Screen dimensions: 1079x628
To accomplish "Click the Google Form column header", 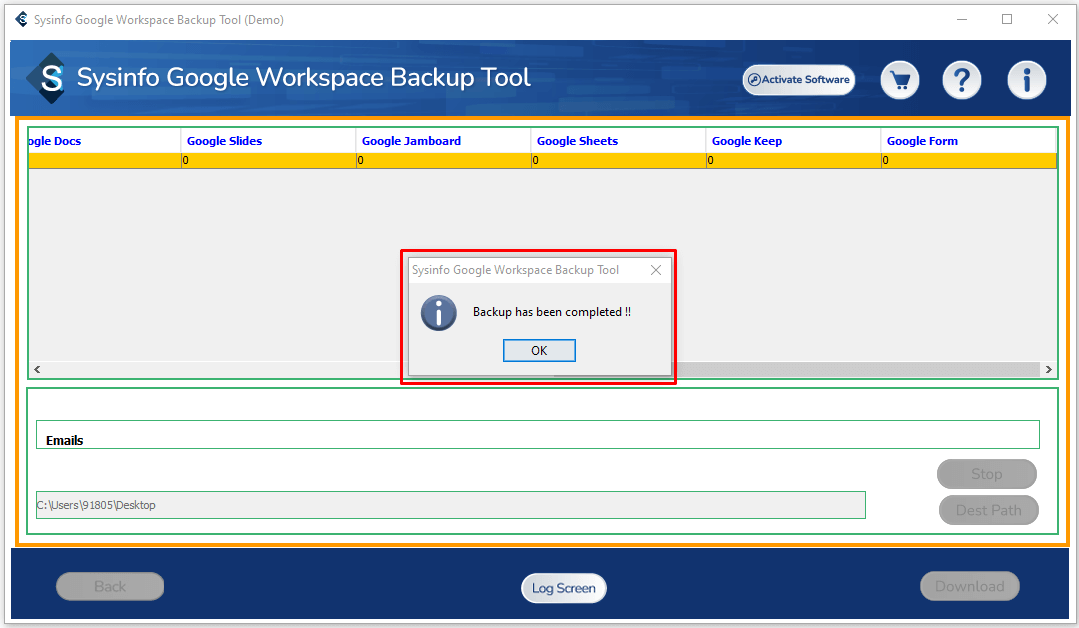I will click(x=968, y=141).
